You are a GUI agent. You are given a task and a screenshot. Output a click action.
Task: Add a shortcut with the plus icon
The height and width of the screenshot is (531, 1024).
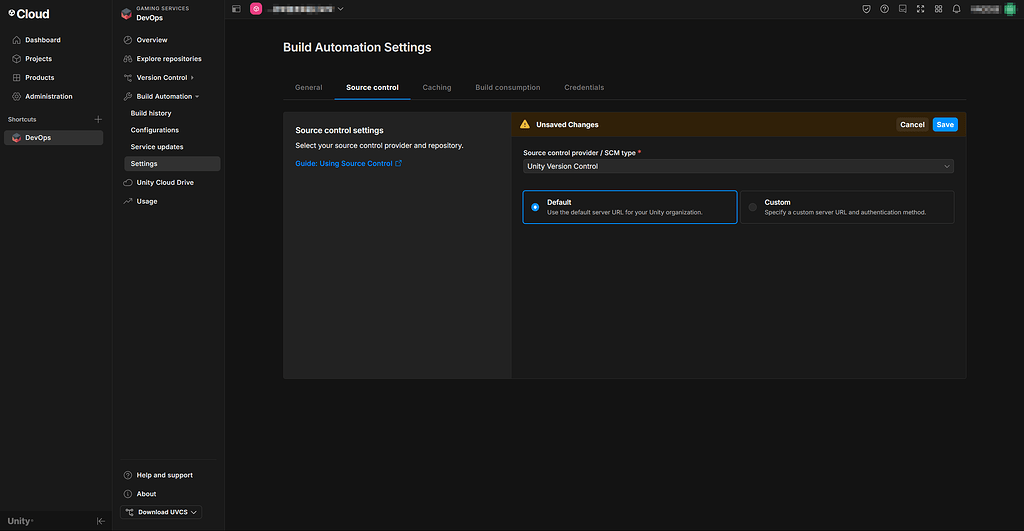[98, 119]
